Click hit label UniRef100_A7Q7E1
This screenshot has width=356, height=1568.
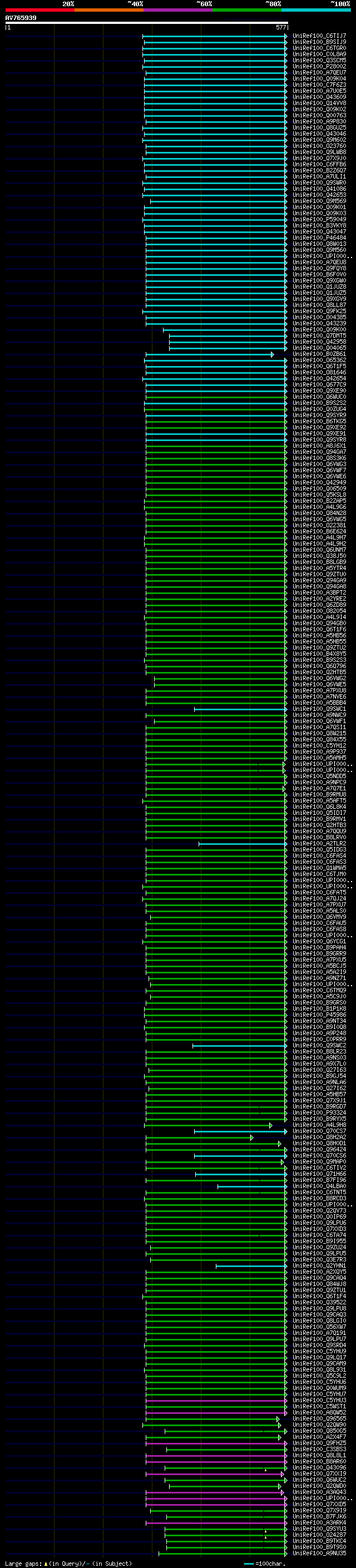tap(319, 789)
